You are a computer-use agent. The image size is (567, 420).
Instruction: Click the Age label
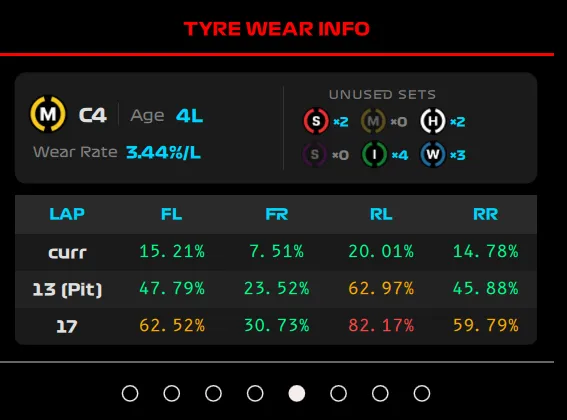click(x=147, y=116)
